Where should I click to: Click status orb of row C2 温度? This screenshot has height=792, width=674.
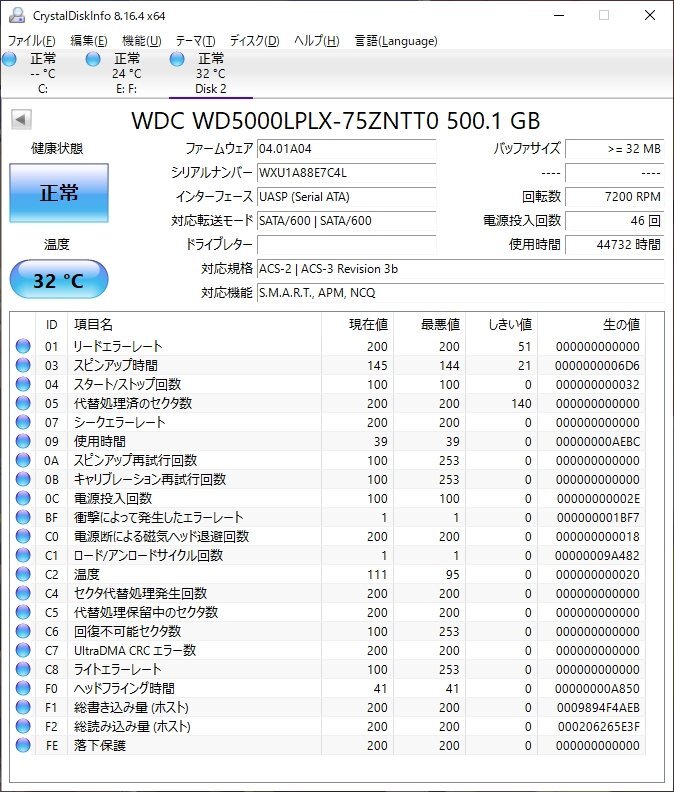click(23, 574)
